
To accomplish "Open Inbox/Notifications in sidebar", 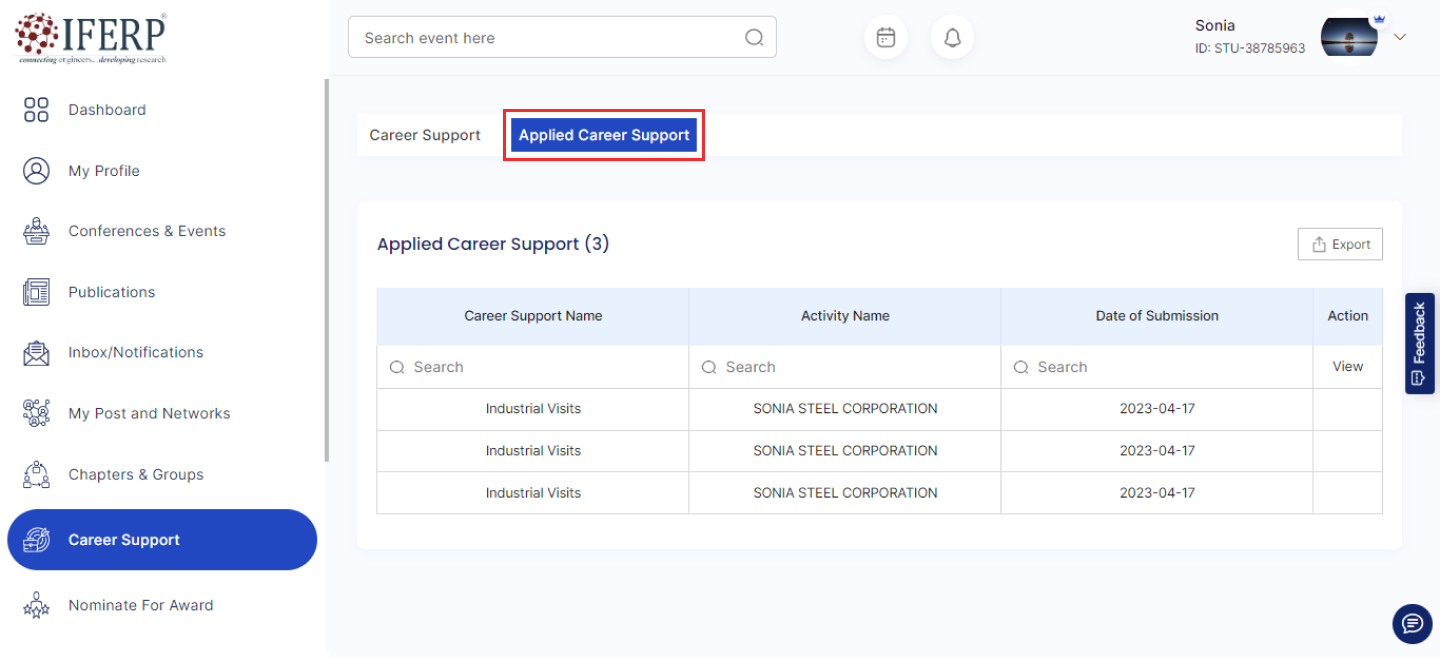I will coord(135,352).
